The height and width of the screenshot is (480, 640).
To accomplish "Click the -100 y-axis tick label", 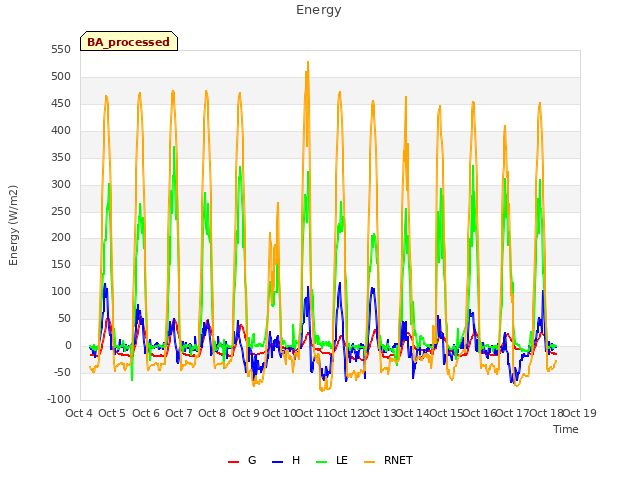I will 59,399.
